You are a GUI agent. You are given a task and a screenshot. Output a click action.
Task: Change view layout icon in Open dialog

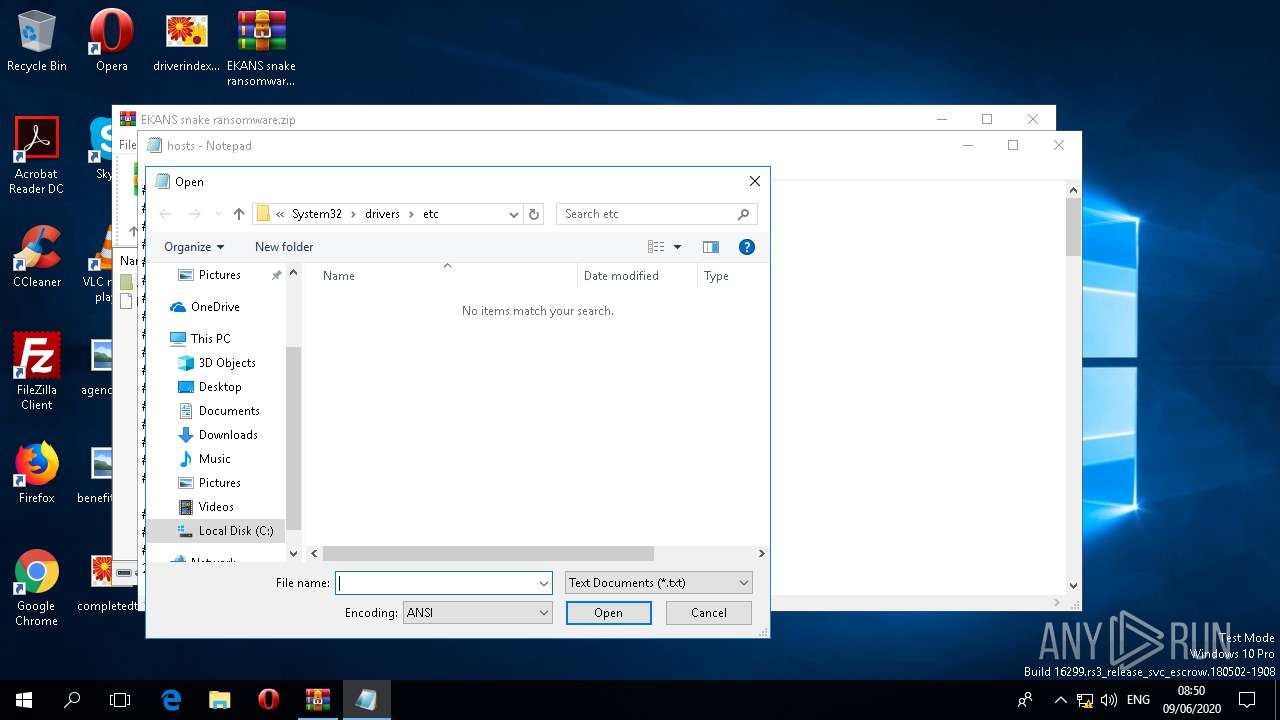[x=656, y=247]
